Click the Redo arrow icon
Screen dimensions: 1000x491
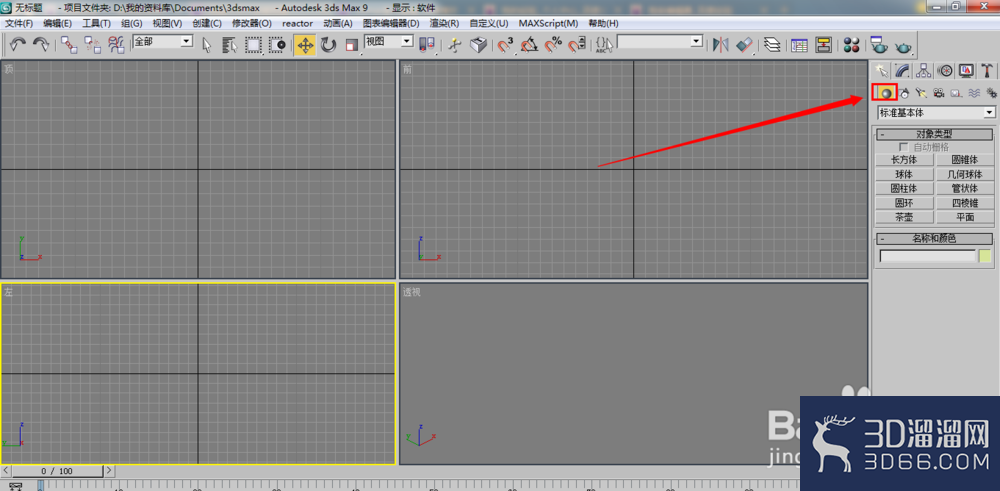click(x=41, y=44)
